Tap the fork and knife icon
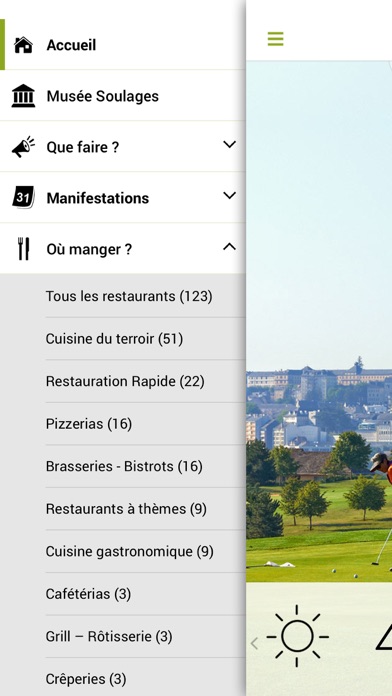 point(23,249)
